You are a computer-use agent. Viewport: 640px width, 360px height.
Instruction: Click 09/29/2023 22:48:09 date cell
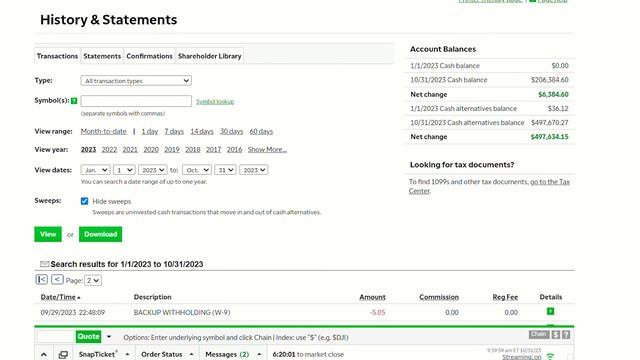[x=73, y=312]
